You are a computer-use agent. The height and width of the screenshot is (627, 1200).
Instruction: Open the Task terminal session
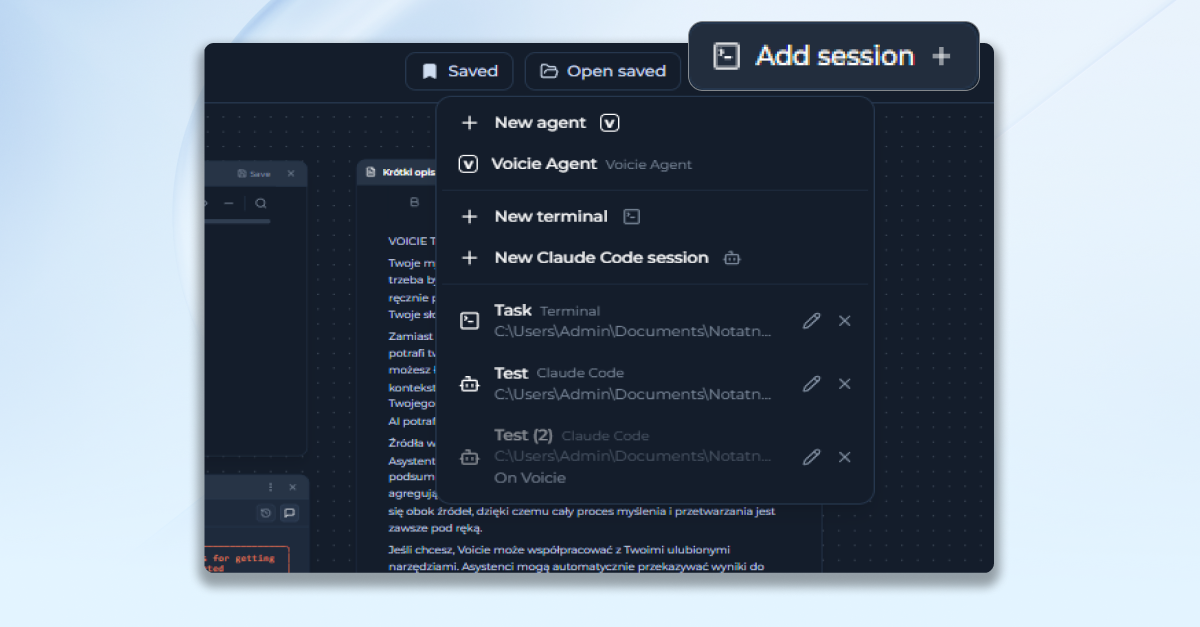(x=655, y=321)
